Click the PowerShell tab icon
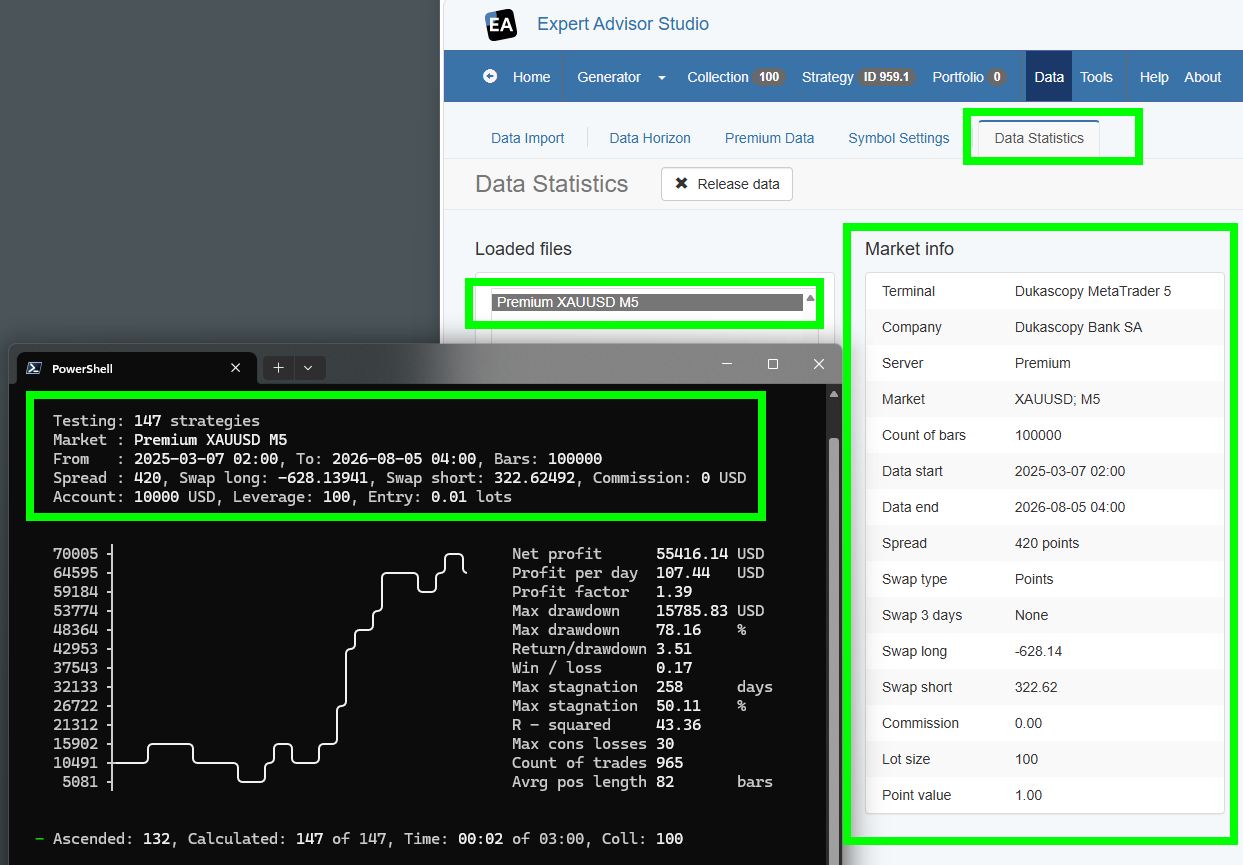The width and height of the screenshot is (1243, 865). pyautogui.click(x=33, y=368)
